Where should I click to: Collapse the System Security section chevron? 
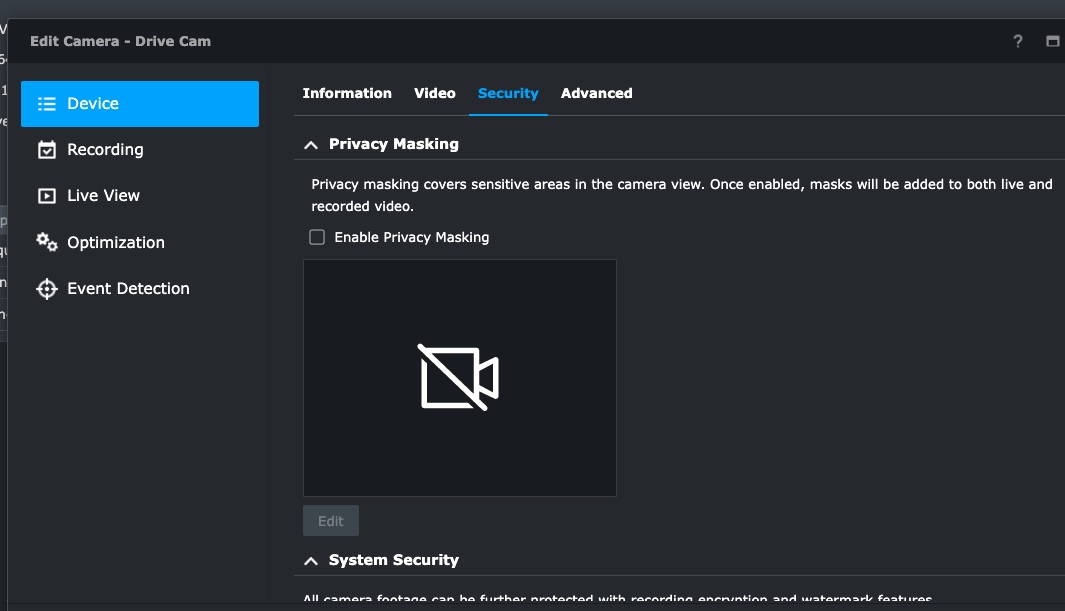tap(311, 561)
